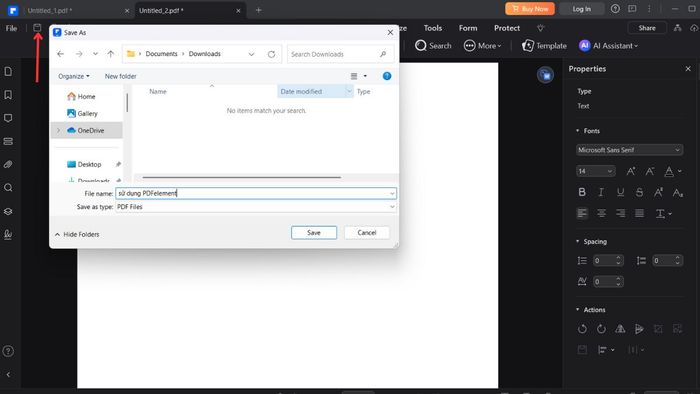Open the vertical text alignment dropdown
Screen dimensions: 700x394
pyautogui.click(x=663, y=214)
